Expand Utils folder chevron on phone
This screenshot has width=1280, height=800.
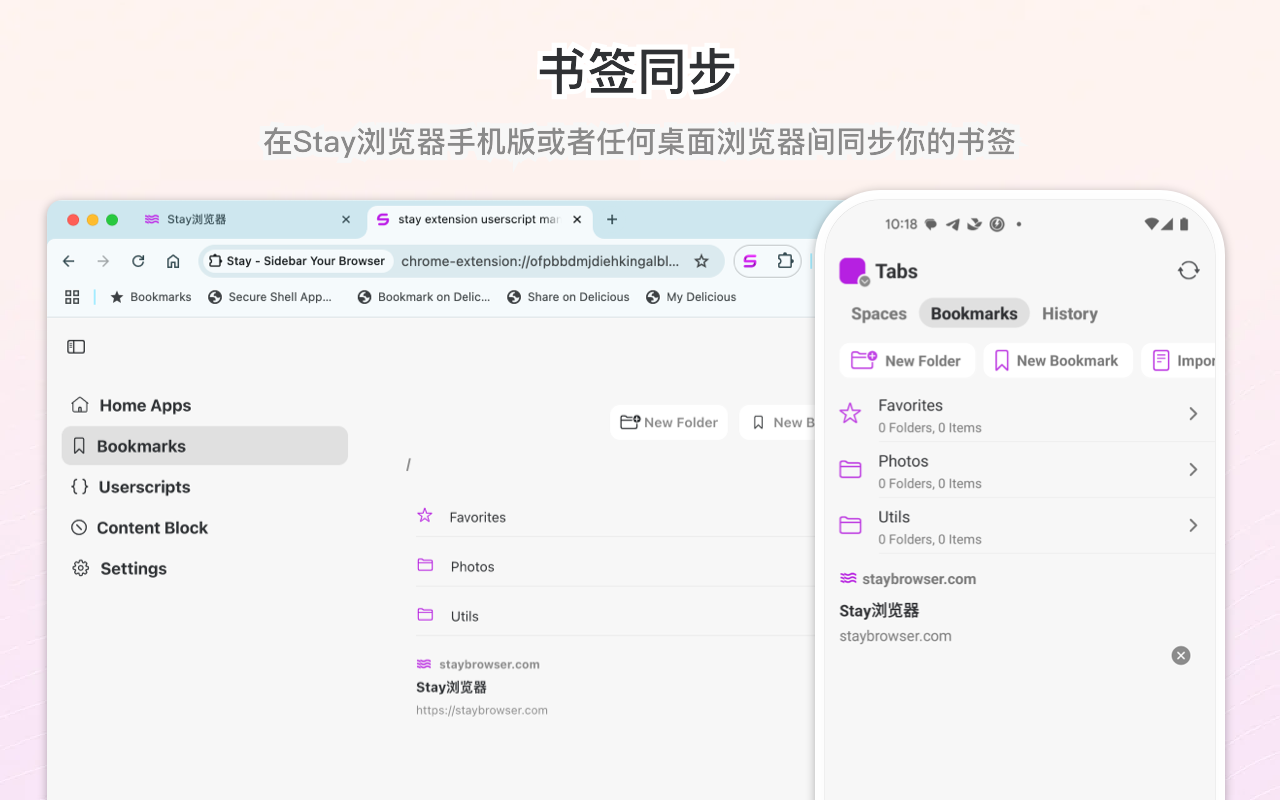click(1193, 526)
